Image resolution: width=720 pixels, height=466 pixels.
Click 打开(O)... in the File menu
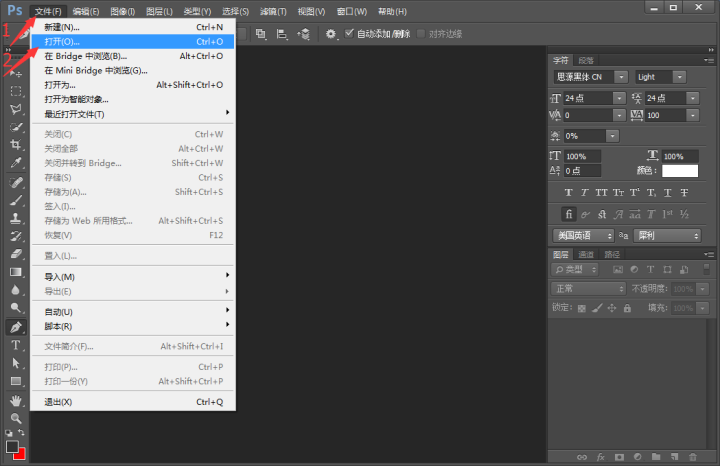tap(62, 42)
